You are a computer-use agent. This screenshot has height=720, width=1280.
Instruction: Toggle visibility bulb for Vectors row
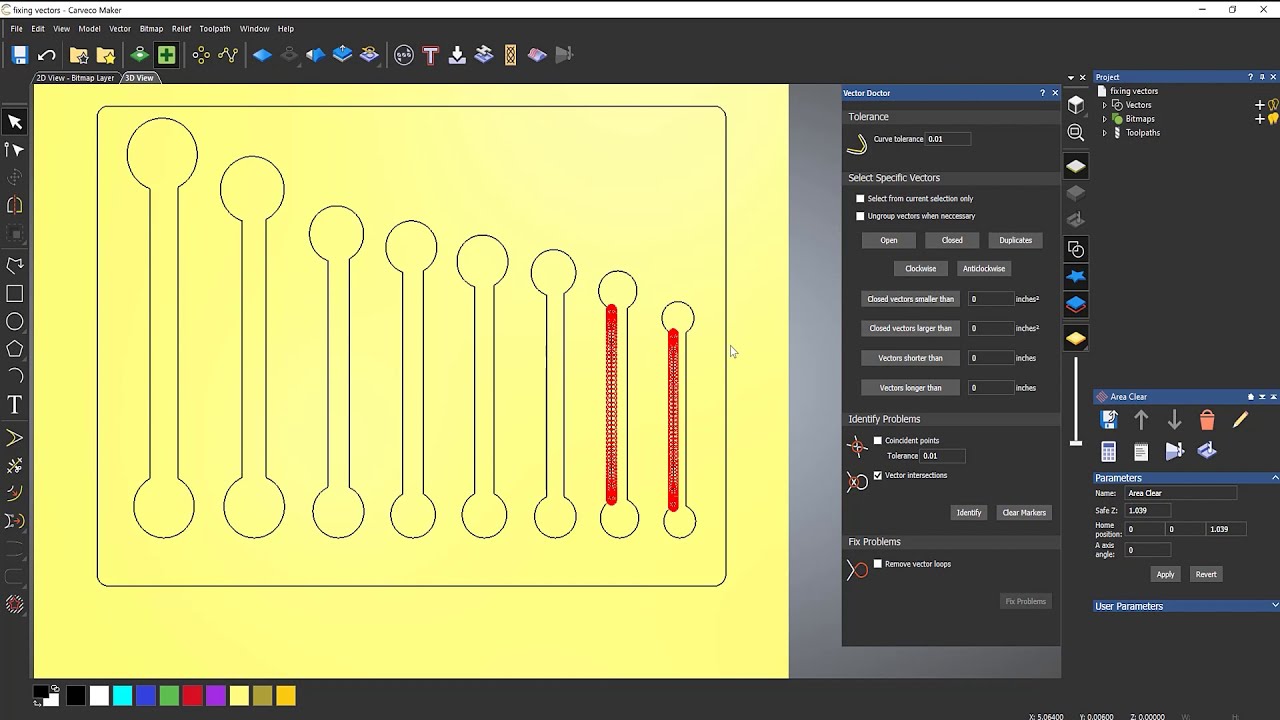point(1273,105)
